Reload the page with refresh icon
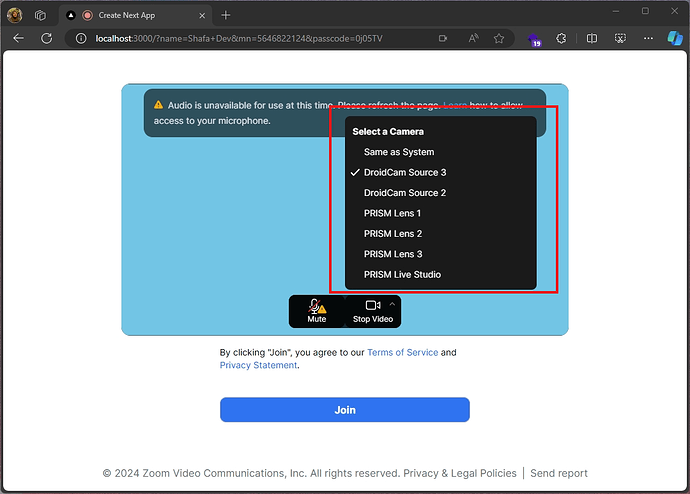690x494 pixels. coord(47,38)
